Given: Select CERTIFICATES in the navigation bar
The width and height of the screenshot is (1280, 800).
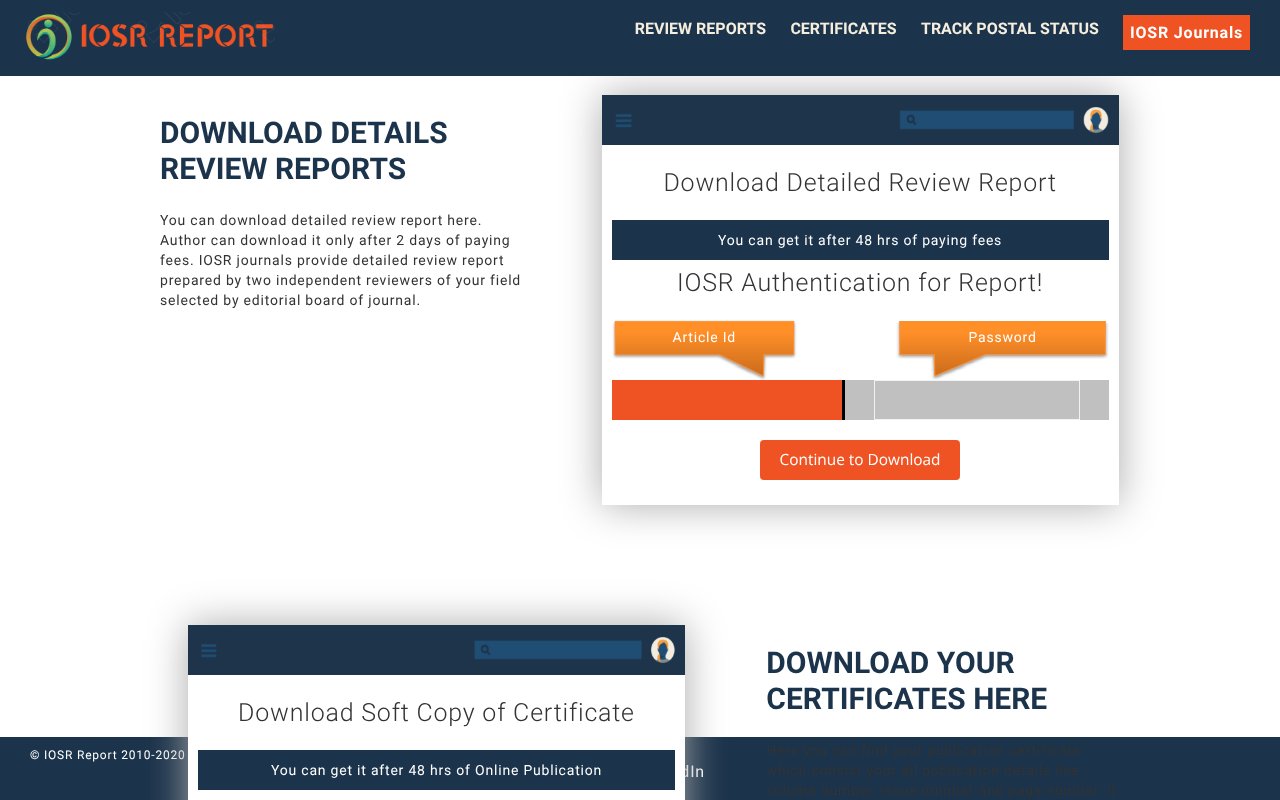Looking at the screenshot, I should [x=843, y=29].
